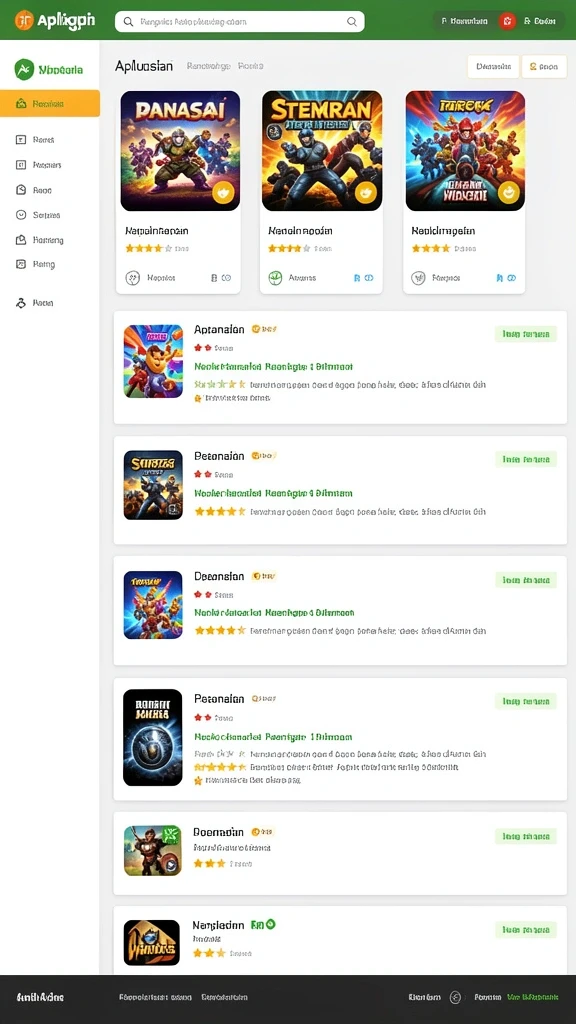Click the orange Apliugpin logo icon
This screenshot has width=576, height=1024.
click(x=24, y=20)
